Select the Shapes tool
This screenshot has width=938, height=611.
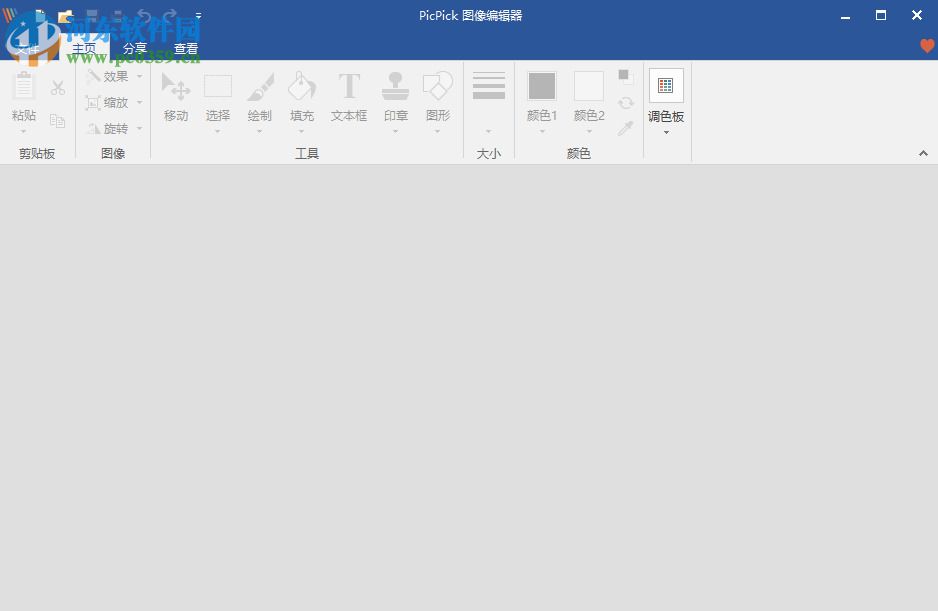[x=437, y=95]
